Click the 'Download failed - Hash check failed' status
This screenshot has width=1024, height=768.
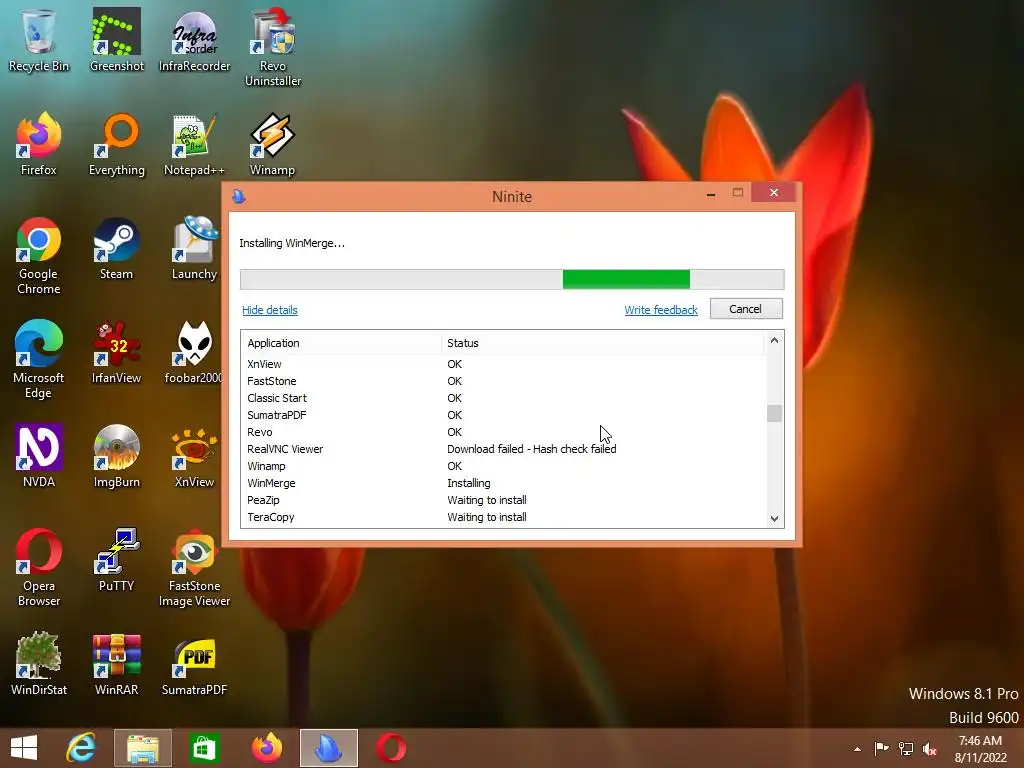[532, 449]
